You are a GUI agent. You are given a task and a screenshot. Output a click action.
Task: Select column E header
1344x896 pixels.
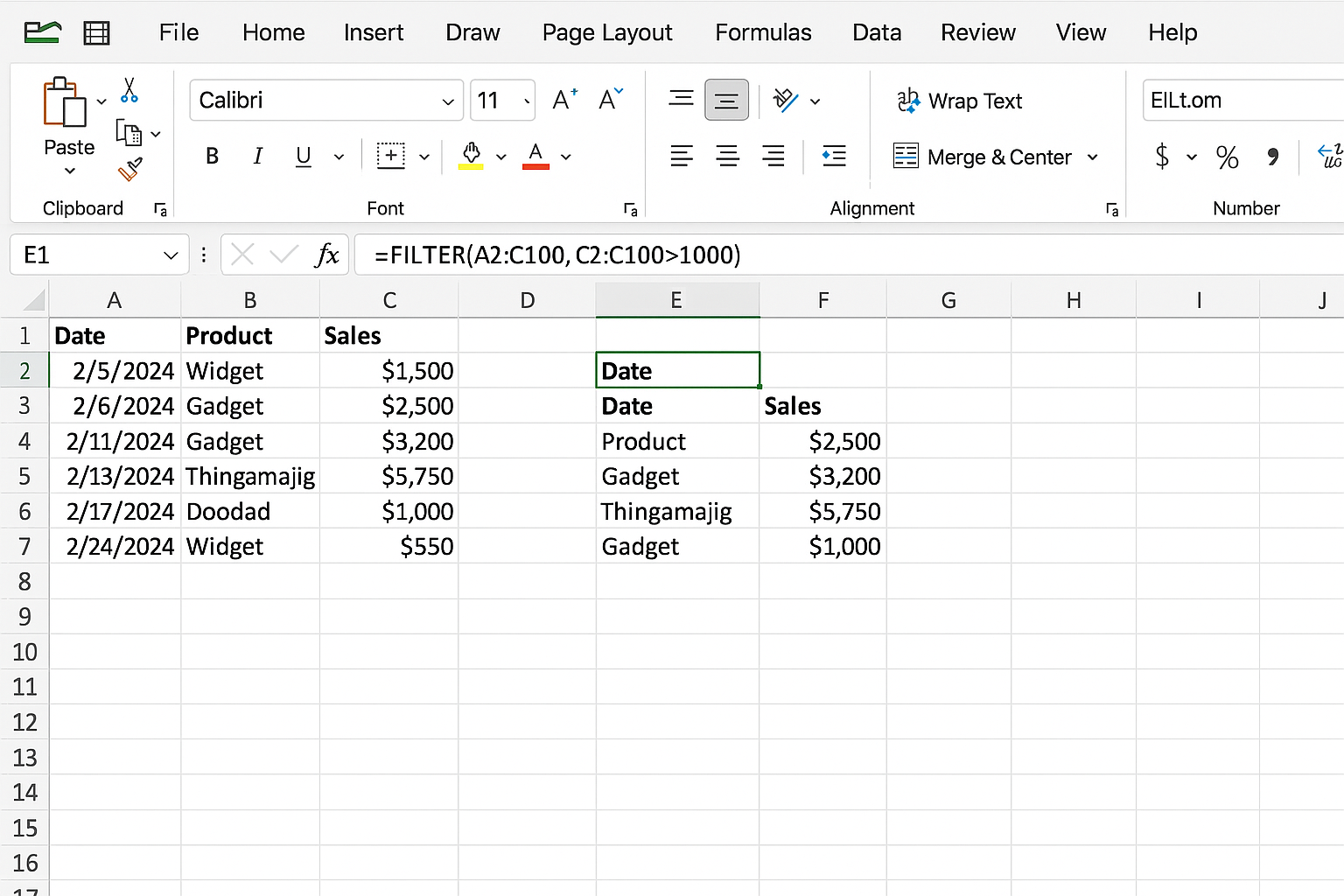(x=676, y=300)
